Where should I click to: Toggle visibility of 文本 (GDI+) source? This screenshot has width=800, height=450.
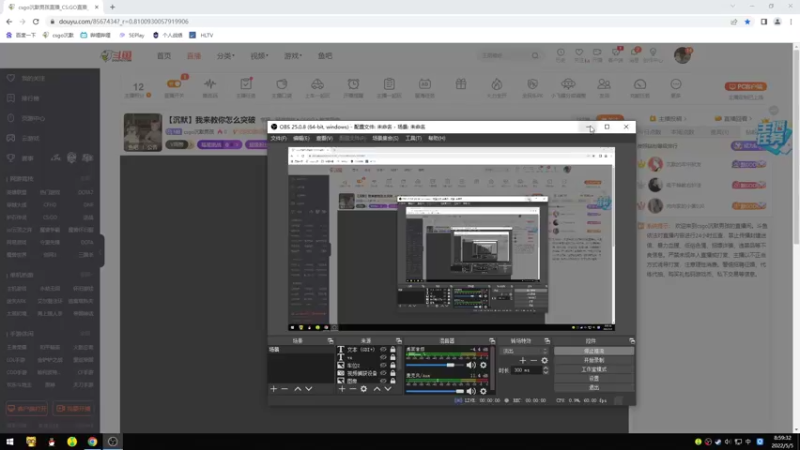pyautogui.click(x=383, y=350)
